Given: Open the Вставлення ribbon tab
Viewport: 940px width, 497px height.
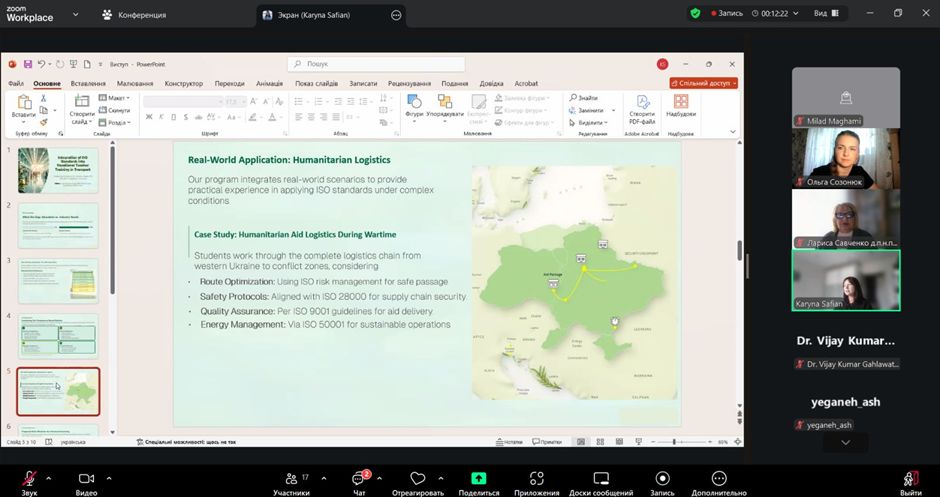Looking at the screenshot, I should [88, 84].
